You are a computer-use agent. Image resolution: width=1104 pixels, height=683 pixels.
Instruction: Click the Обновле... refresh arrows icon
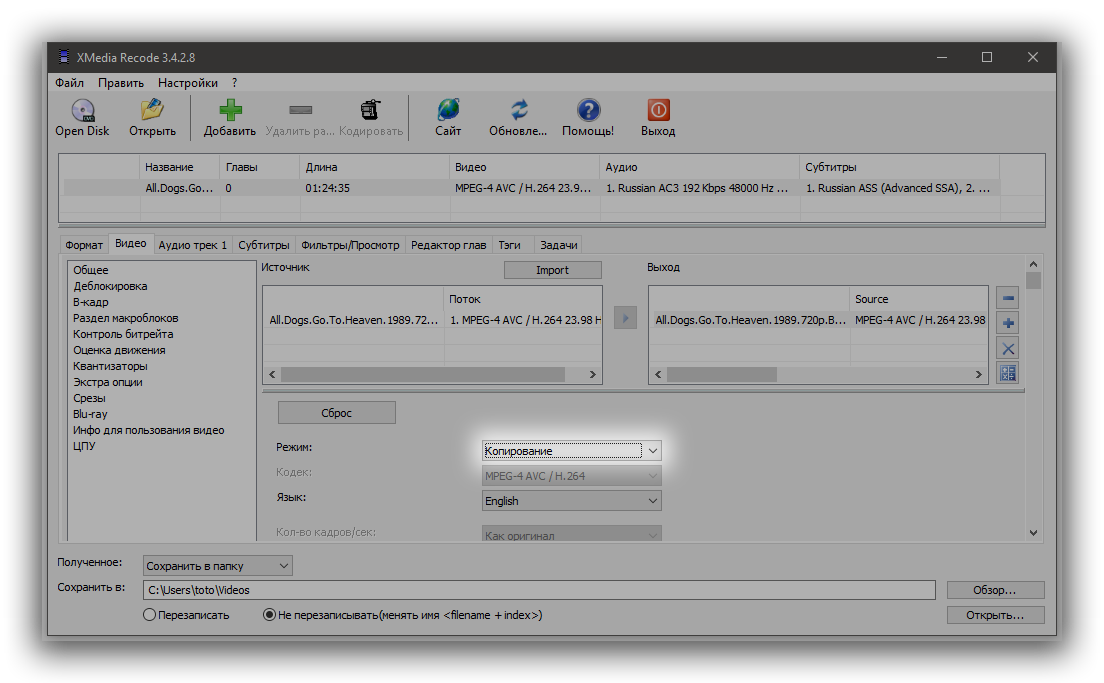coord(518,110)
